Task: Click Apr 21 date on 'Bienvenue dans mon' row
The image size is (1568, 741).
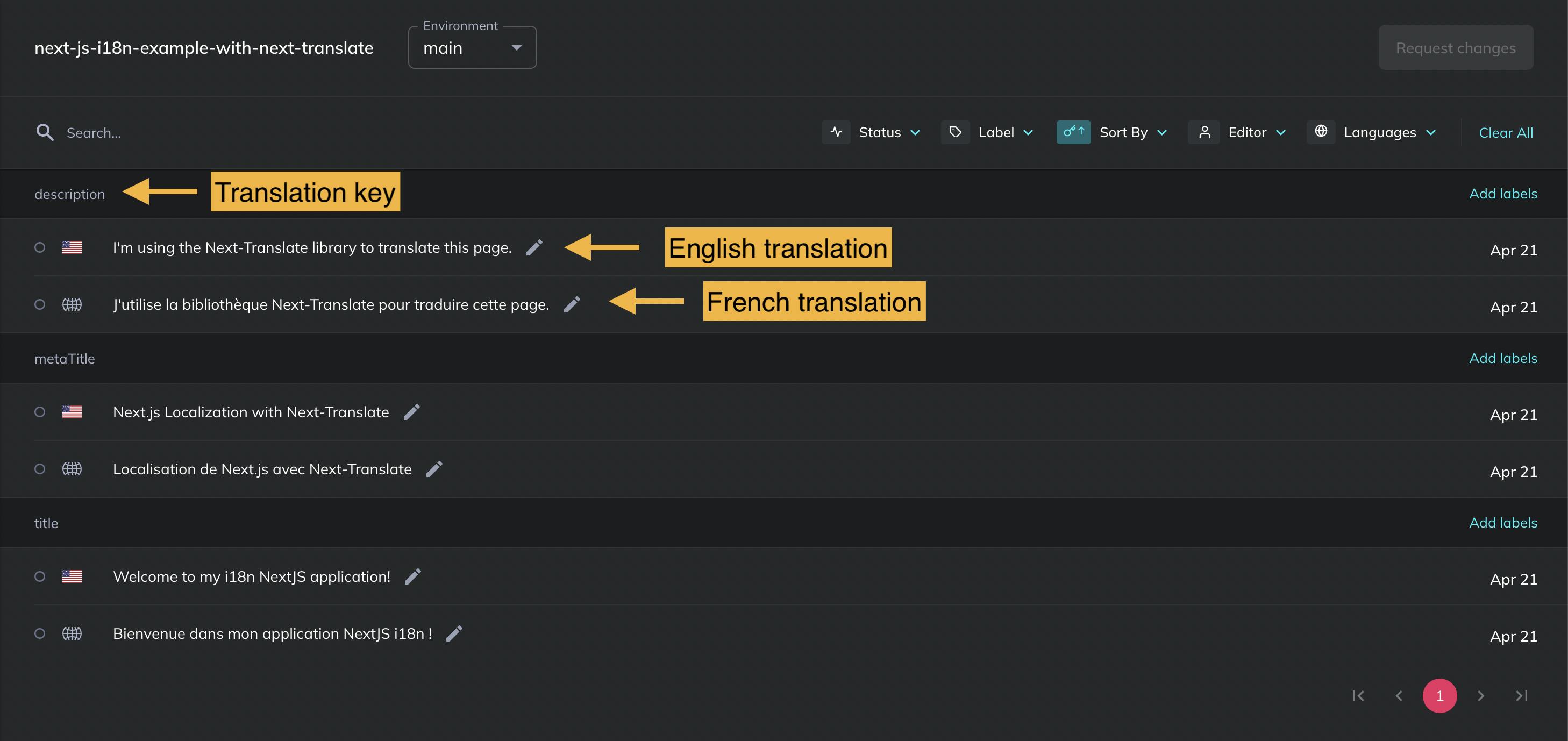Action: pos(1513,636)
